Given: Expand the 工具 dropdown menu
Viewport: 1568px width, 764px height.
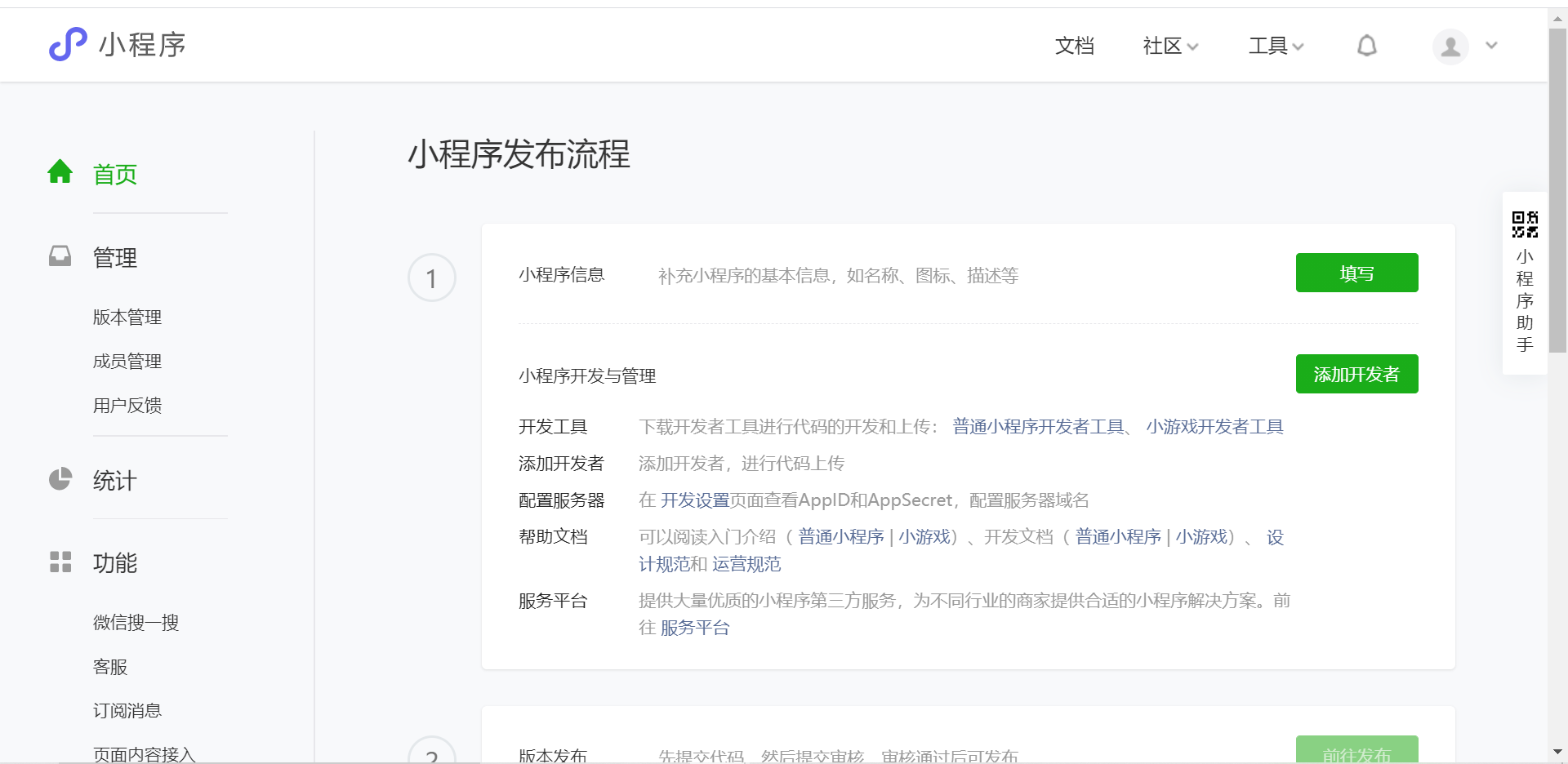Looking at the screenshot, I should (1275, 47).
